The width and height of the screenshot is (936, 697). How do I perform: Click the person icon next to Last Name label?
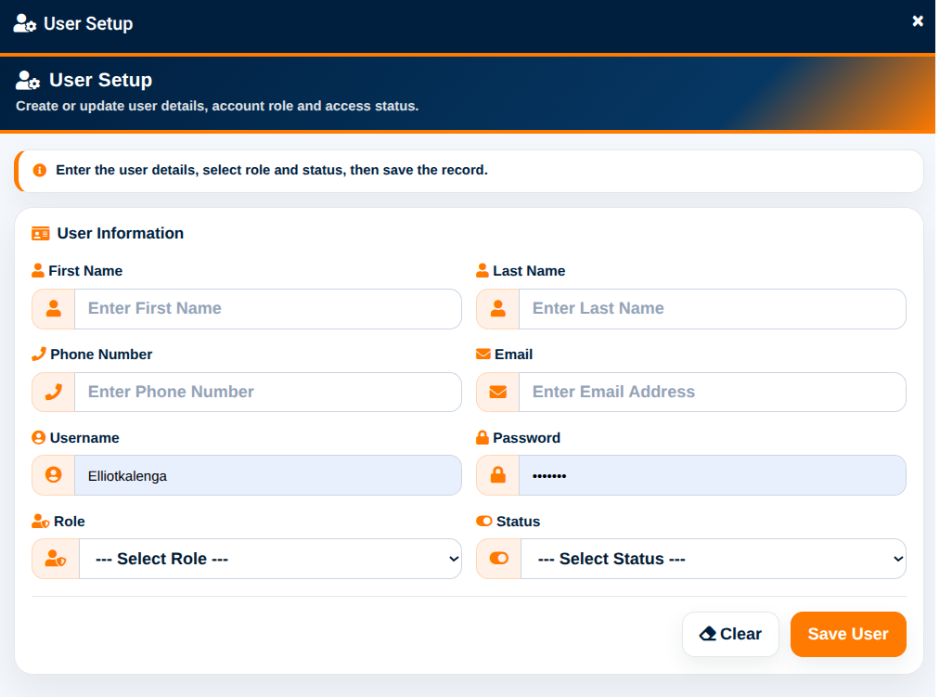click(x=482, y=270)
